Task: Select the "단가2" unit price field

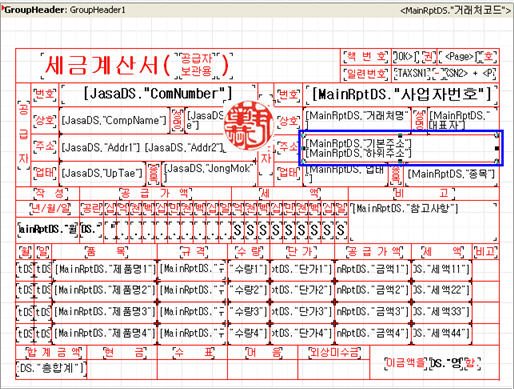Action: [302, 291]
